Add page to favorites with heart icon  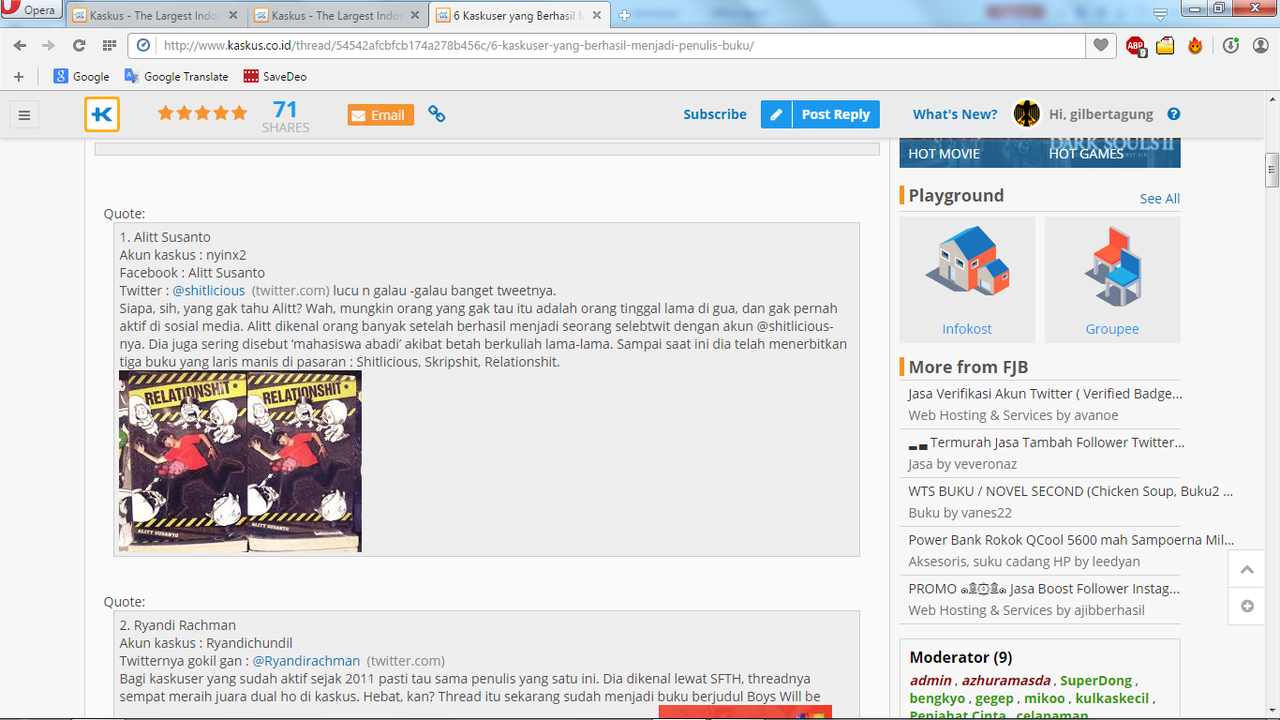1100,46
